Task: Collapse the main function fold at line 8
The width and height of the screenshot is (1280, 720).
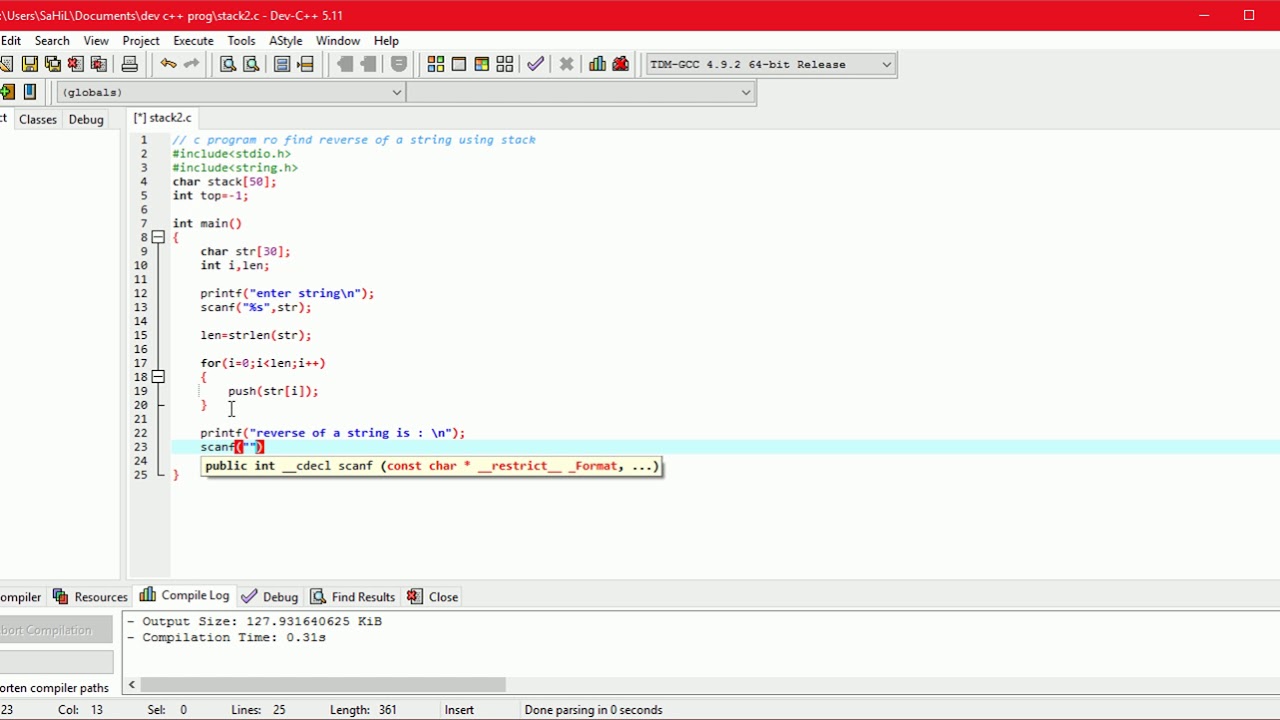Action: tap(158, 238)
